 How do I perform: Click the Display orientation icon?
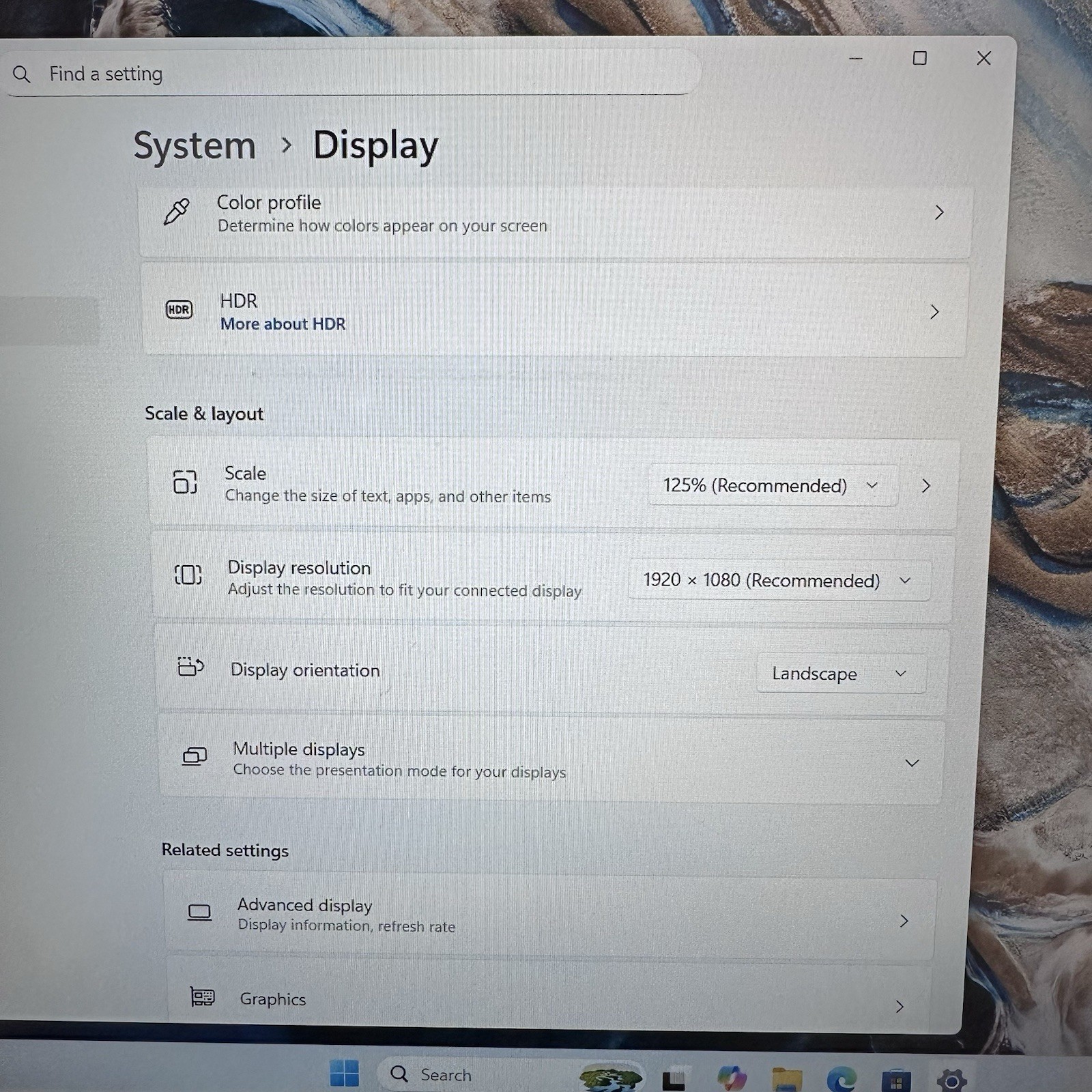pos(190,666)
